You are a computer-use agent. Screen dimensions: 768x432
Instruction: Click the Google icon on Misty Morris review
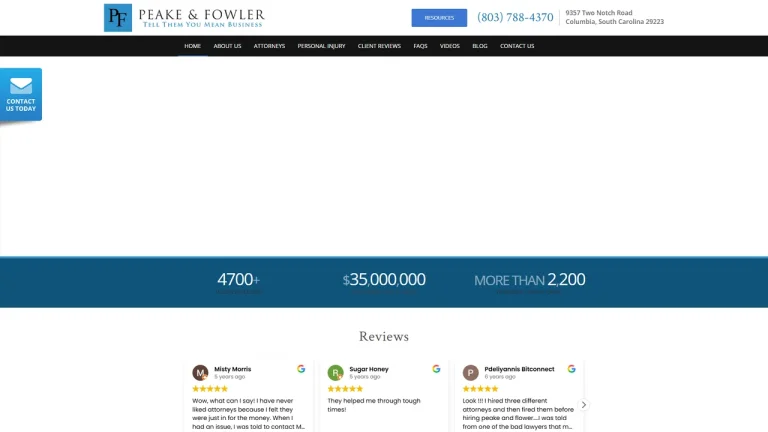click(x=301, y=369)
